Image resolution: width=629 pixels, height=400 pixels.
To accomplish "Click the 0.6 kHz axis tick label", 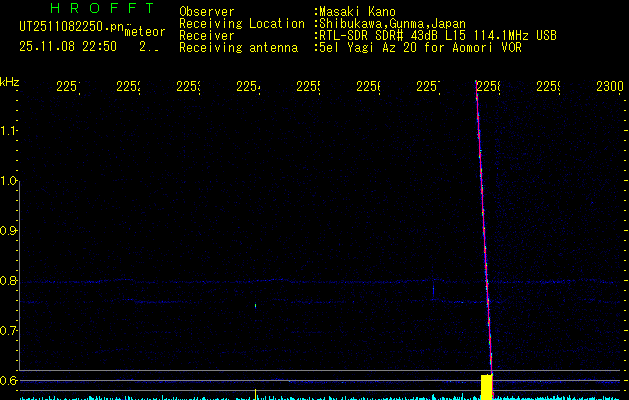I will pos(10,381).
